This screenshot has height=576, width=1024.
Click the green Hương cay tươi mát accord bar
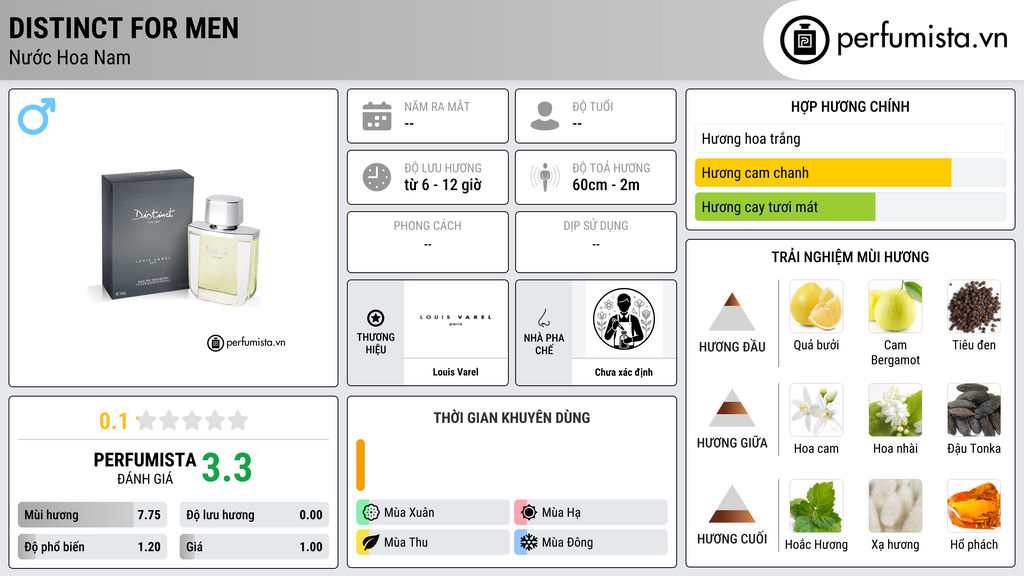click(x=785, y=207)
